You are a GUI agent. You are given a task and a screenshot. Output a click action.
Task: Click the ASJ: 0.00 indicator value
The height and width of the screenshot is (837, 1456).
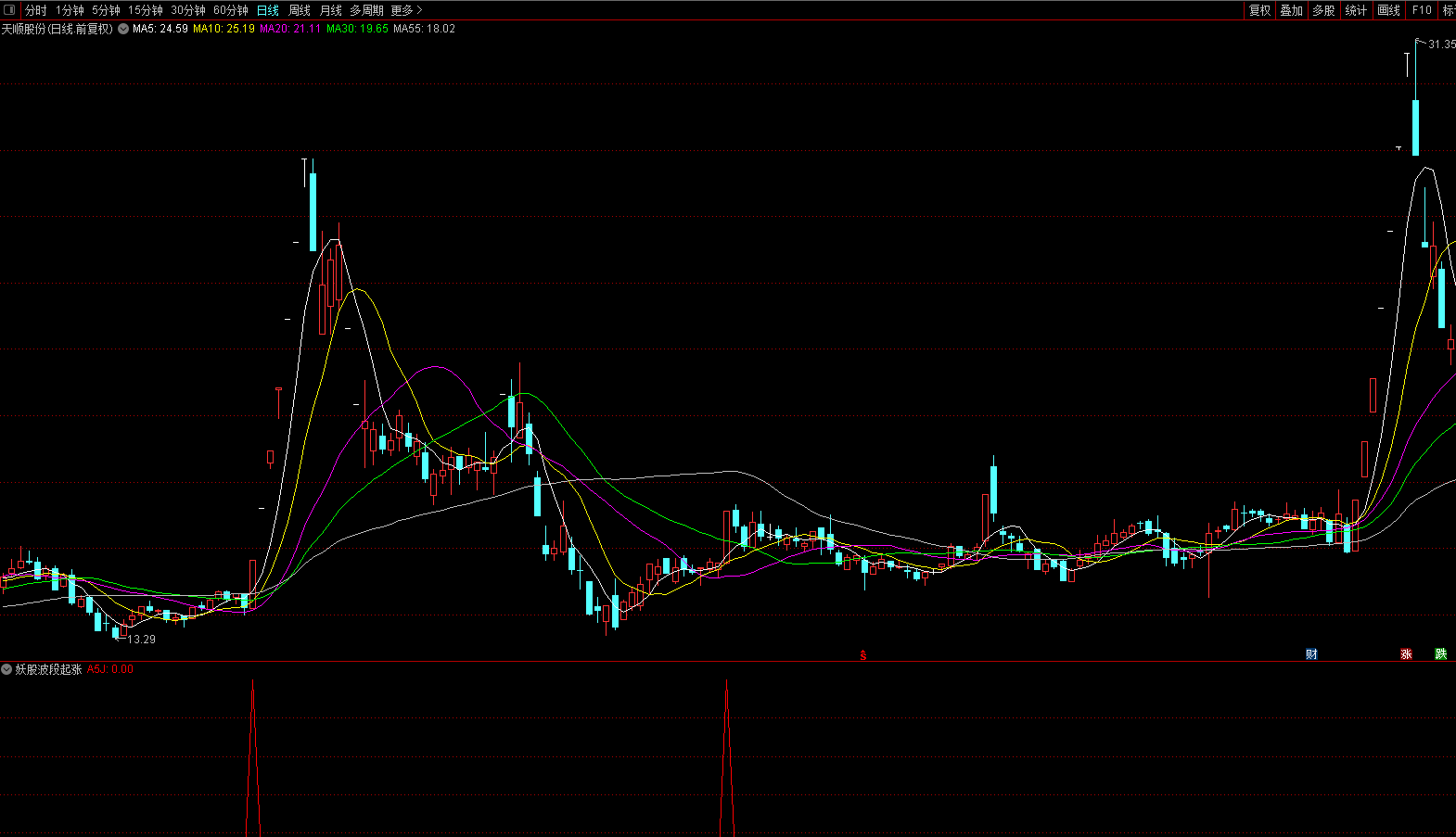(110, 669)
